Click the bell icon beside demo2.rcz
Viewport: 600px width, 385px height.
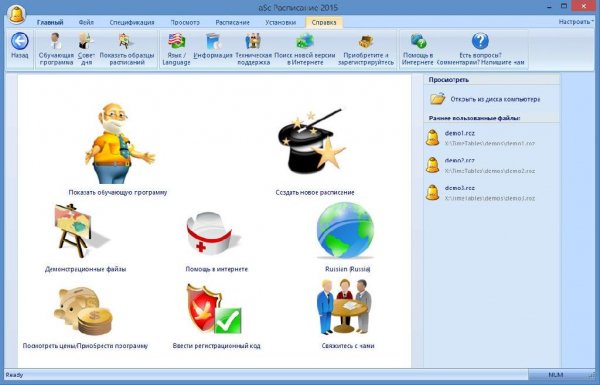433,165
